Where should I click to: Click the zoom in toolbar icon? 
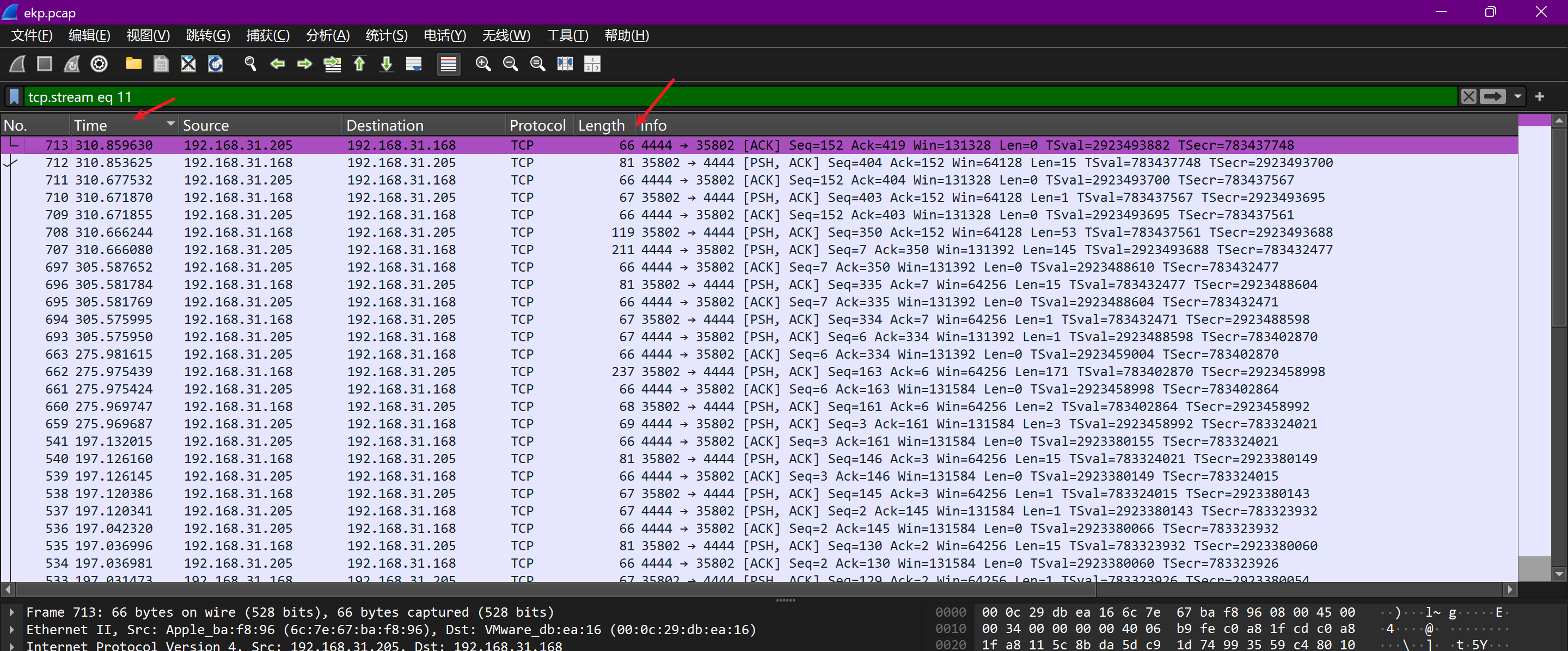(x=483, y=64)
